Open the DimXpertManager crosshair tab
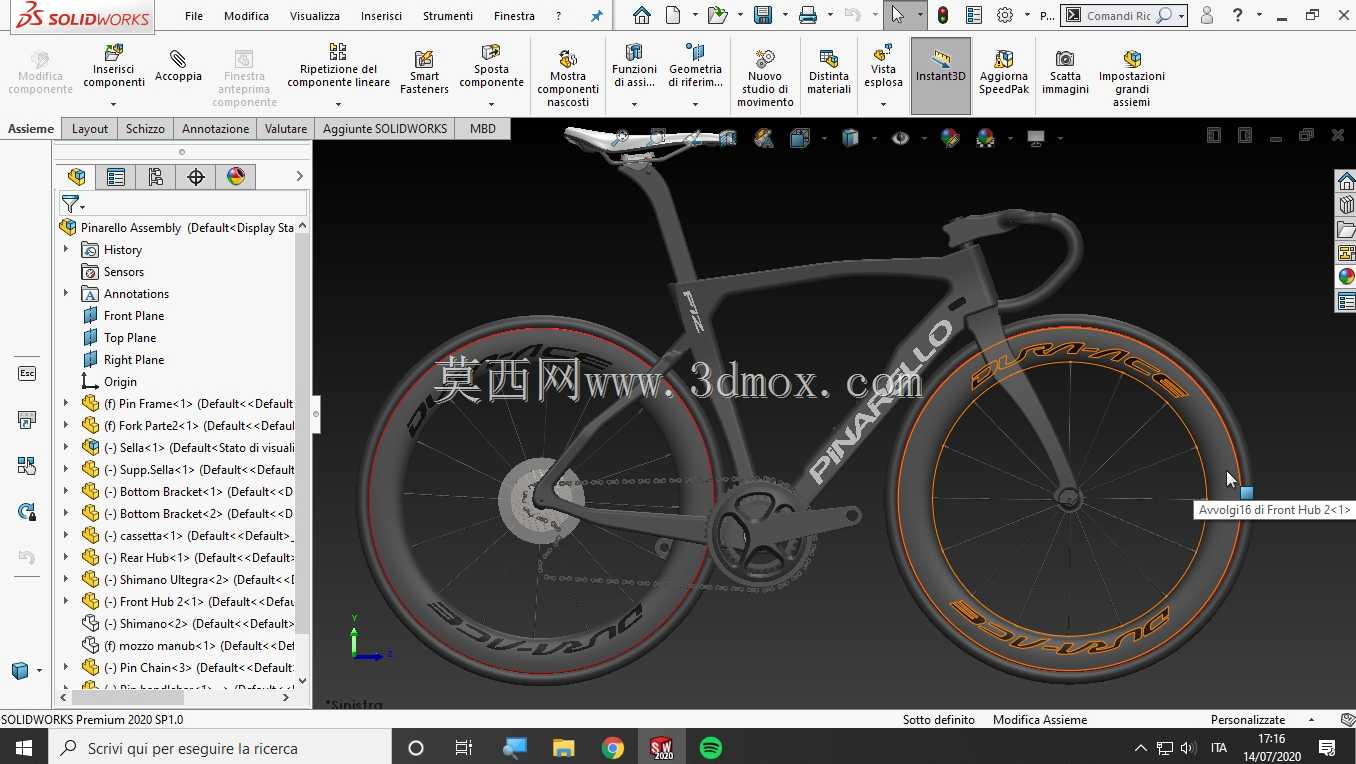This screenshot has height=764, width=1356. click(196, 177)
